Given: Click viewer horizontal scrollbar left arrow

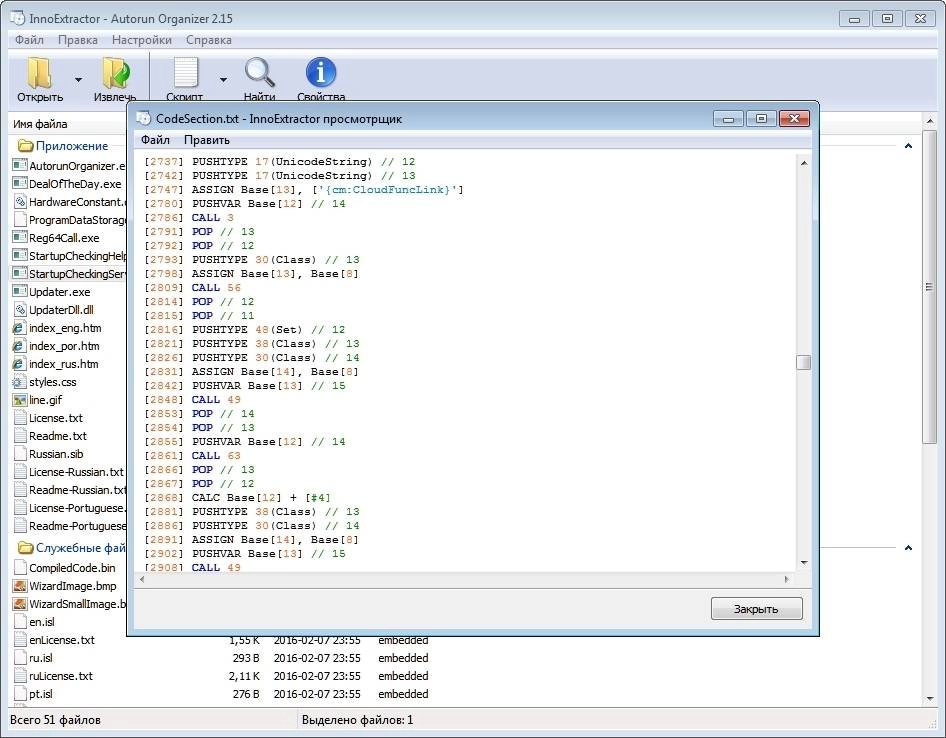Looking at the screenshot, I should [x=142, y=579].
